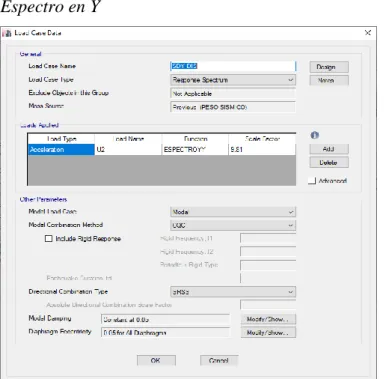386x379 pixels.
Task: Click the U2 load name cell
Action: pos(128,150)
